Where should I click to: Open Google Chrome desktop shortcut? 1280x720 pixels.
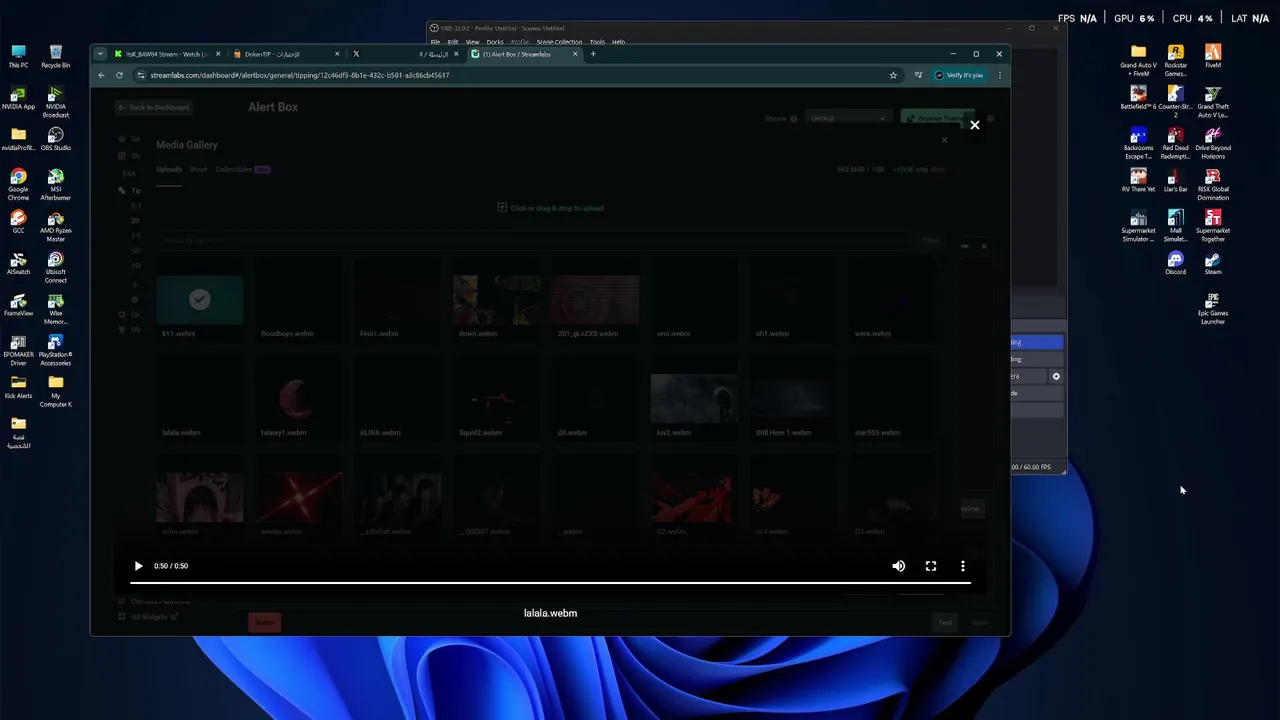pos(18,184)
